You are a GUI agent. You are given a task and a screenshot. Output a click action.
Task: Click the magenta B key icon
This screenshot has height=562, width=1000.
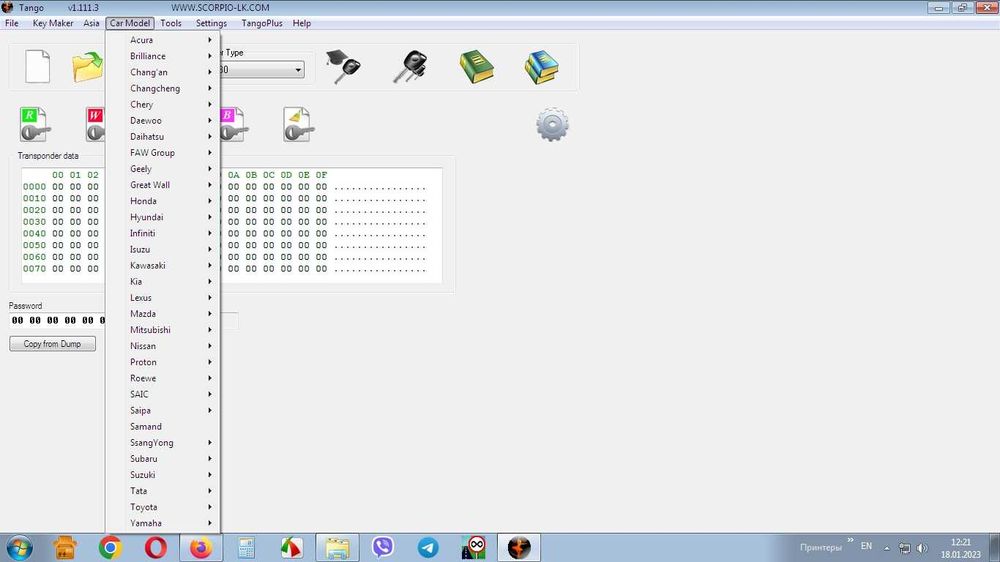(234, 124)
